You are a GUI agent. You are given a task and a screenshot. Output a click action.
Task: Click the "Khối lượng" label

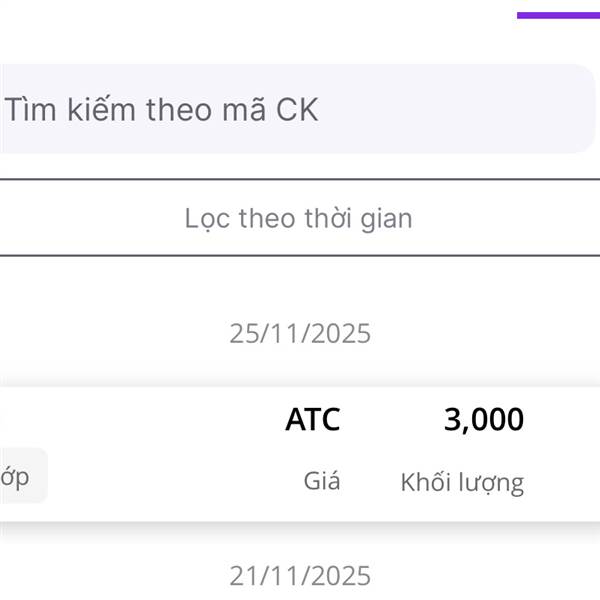click(462, 483)
